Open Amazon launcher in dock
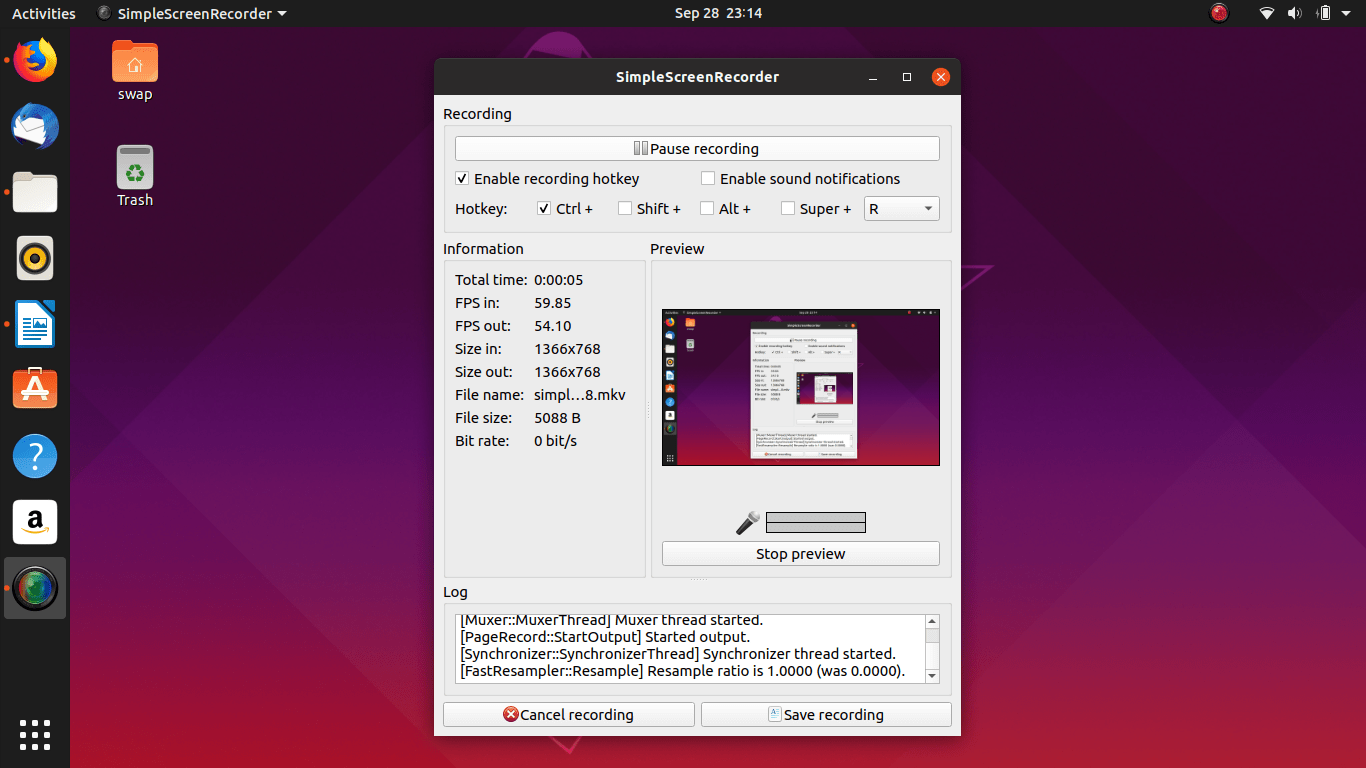This screenshot has height=768, width=1366. tap(35, 521)
